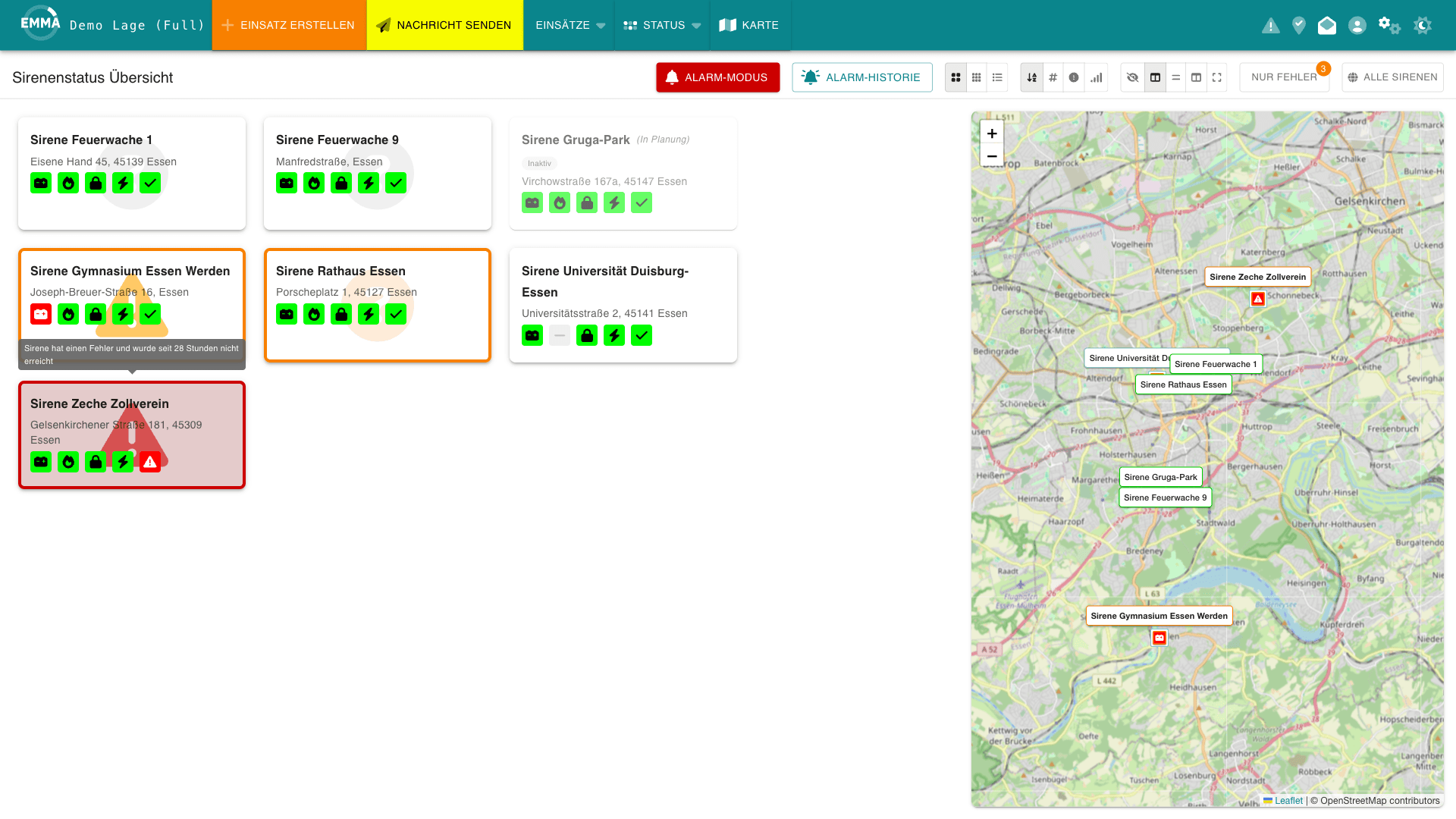1456x819 pixels.
Task: Click the warning triangle icon in header
Action: coord(1270,26)
